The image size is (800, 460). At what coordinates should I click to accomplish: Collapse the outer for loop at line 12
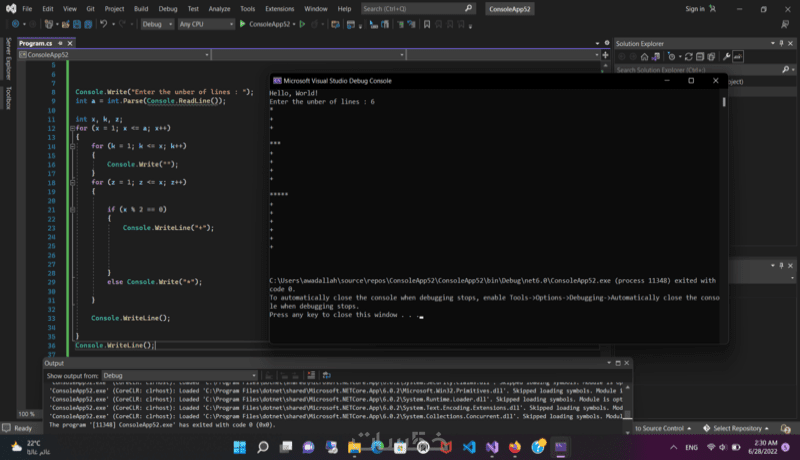coord(72,128)
